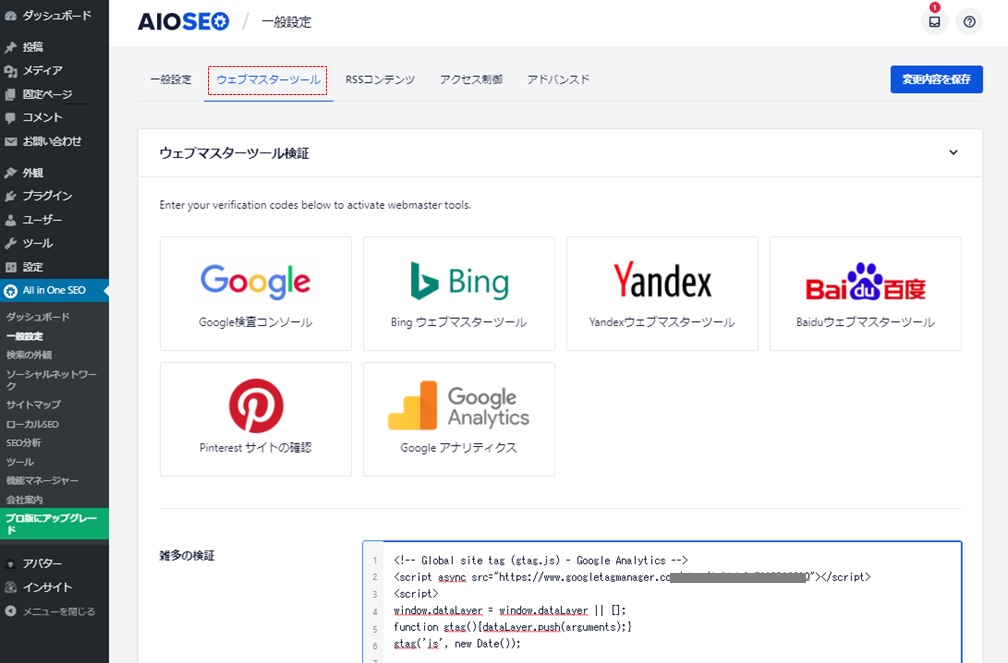1008x663 pixels.
Task: Click the AIOSEO logo in the header
Action: click(x=183, y=22)
